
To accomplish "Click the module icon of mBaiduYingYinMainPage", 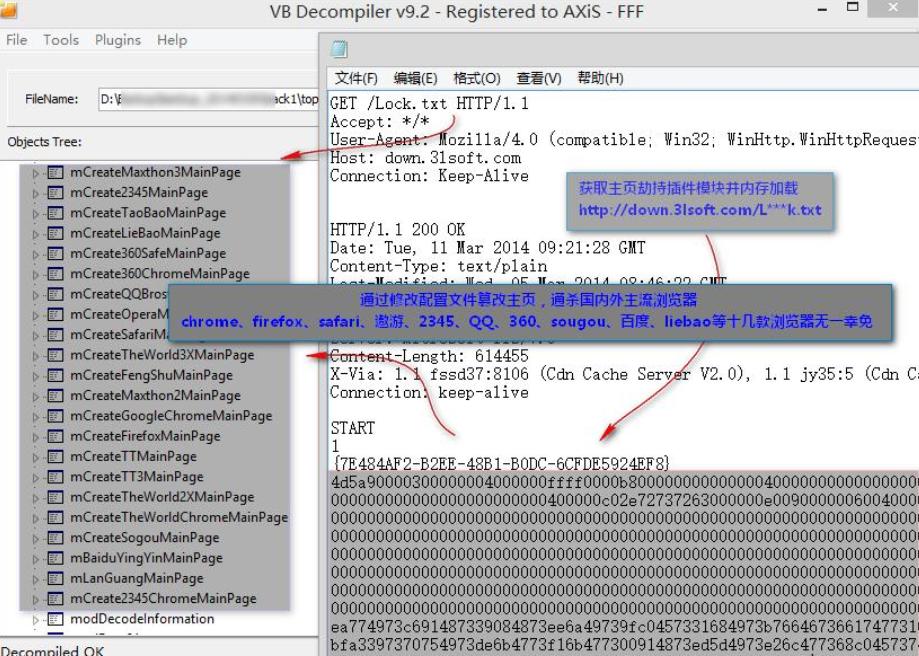I will coord(55,558).
